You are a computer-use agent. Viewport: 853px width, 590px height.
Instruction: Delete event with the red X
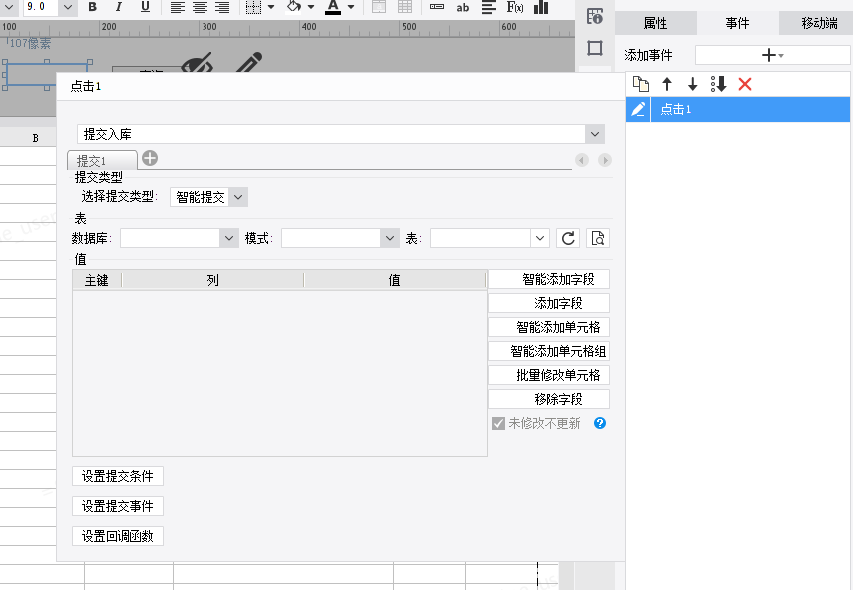pos(745,84)
